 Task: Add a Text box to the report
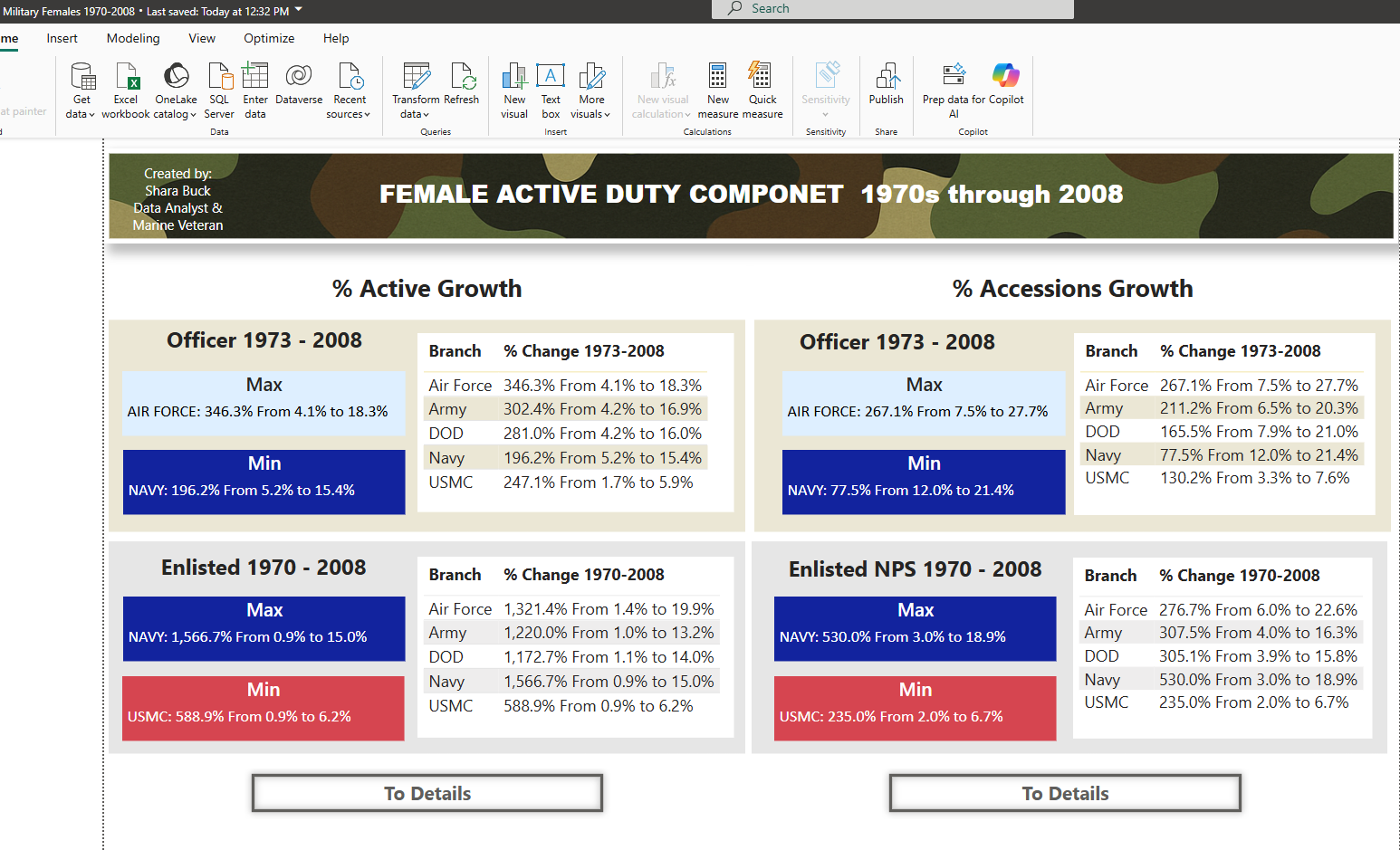(551, 91)
